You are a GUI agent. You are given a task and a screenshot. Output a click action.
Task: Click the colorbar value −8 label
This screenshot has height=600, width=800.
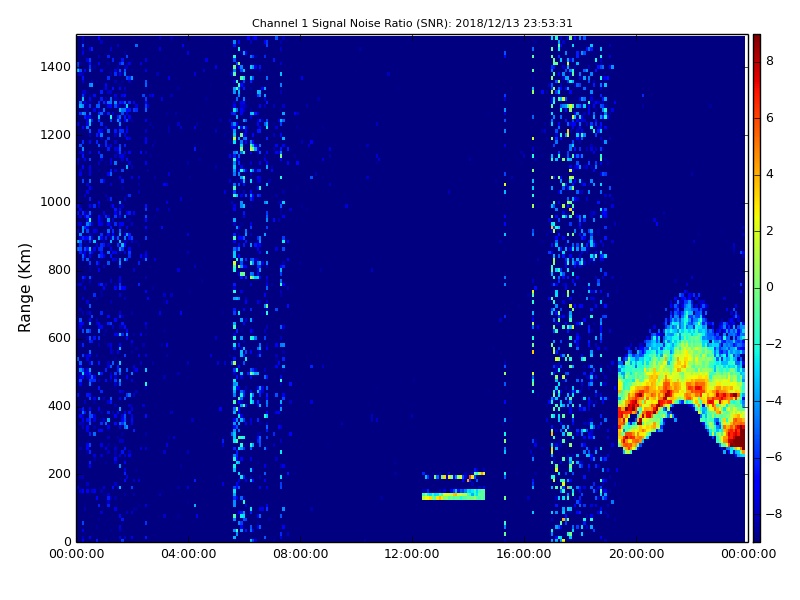(774, 514)
